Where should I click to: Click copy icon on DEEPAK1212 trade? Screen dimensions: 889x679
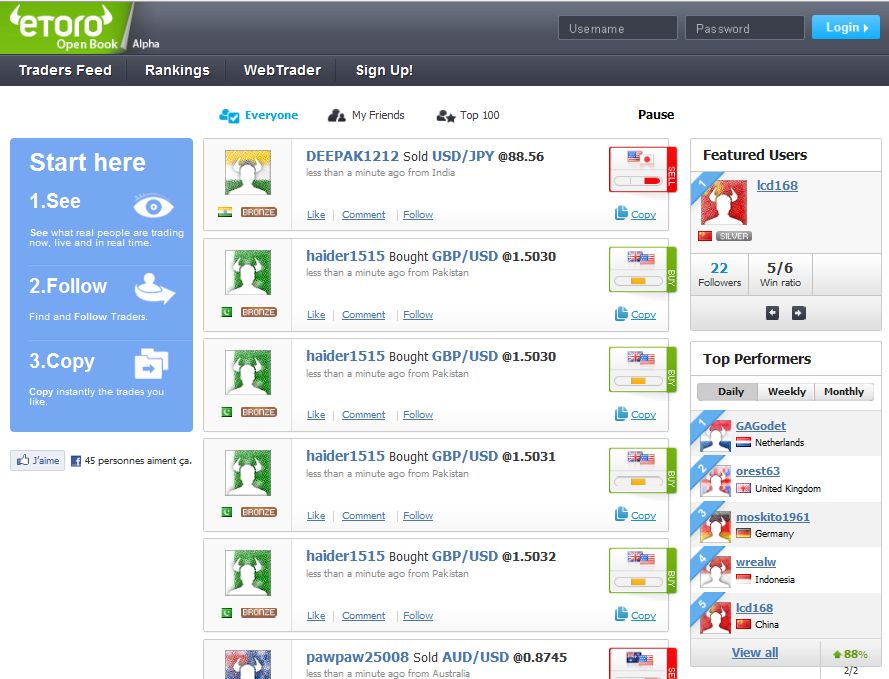[x=621, y=213]
